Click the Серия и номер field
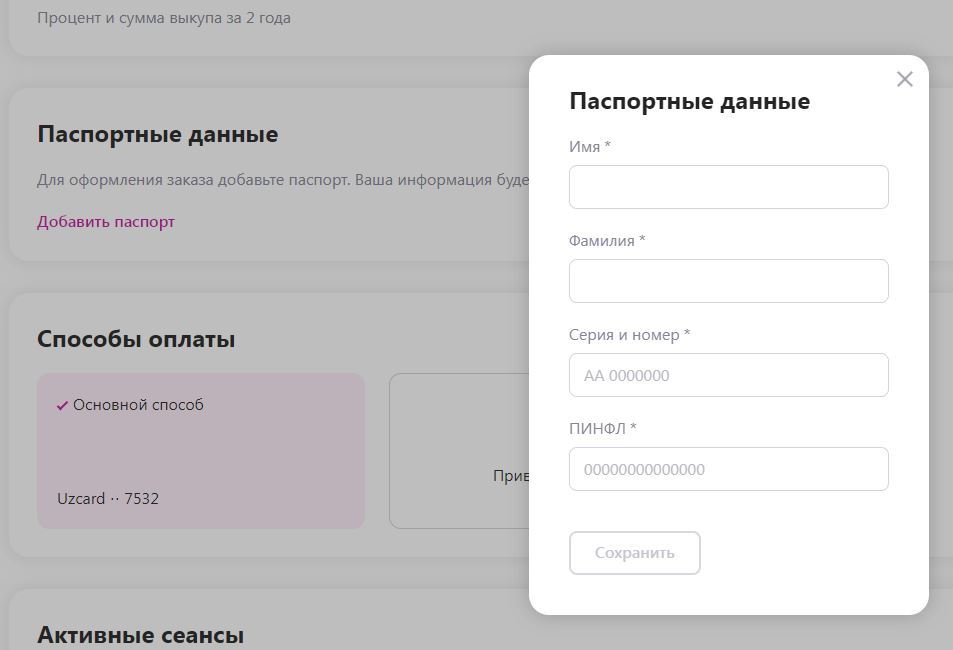This screenshot has width=953, height=650. point(728,375)
